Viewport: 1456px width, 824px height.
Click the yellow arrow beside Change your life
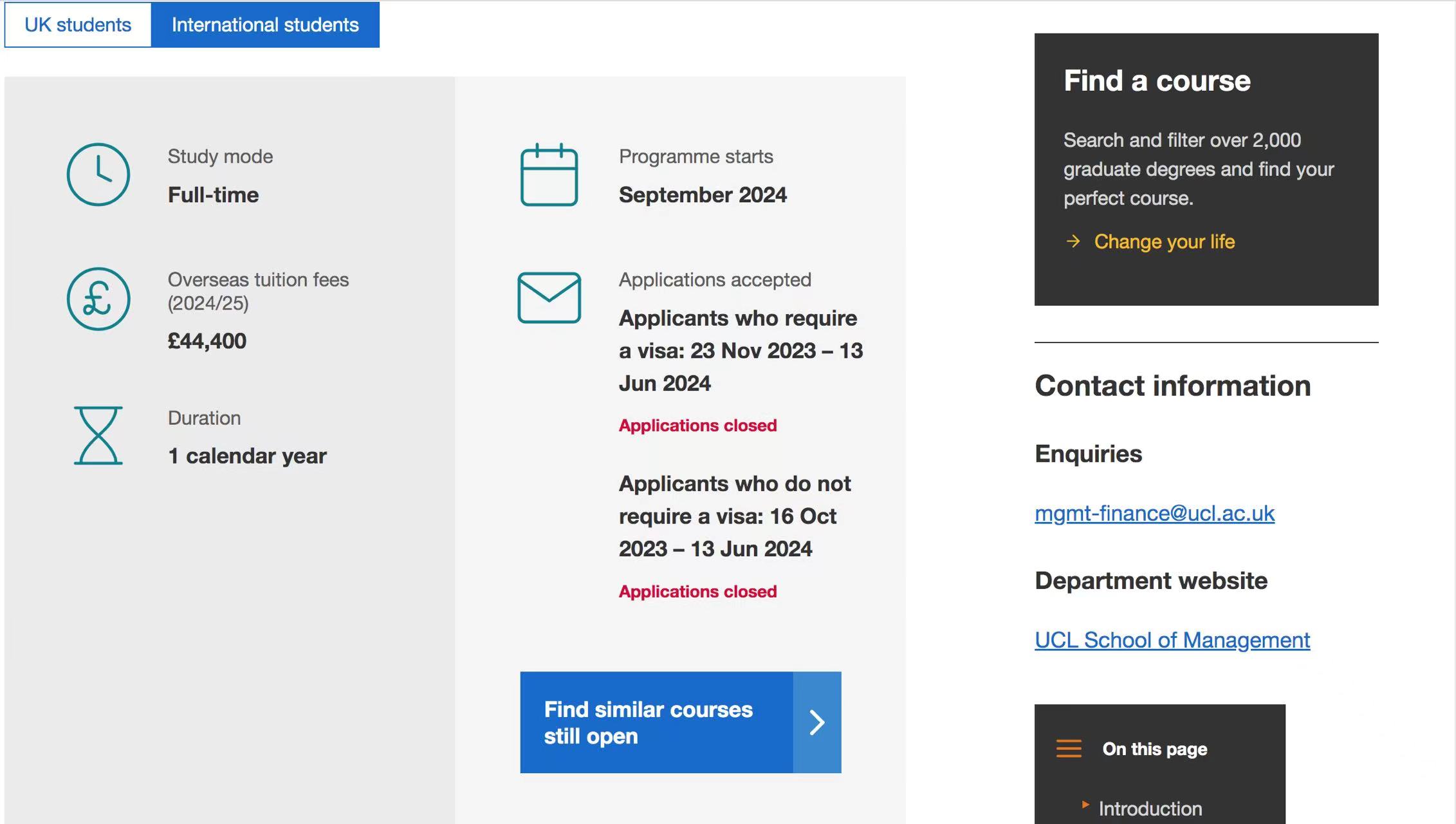1073,241
